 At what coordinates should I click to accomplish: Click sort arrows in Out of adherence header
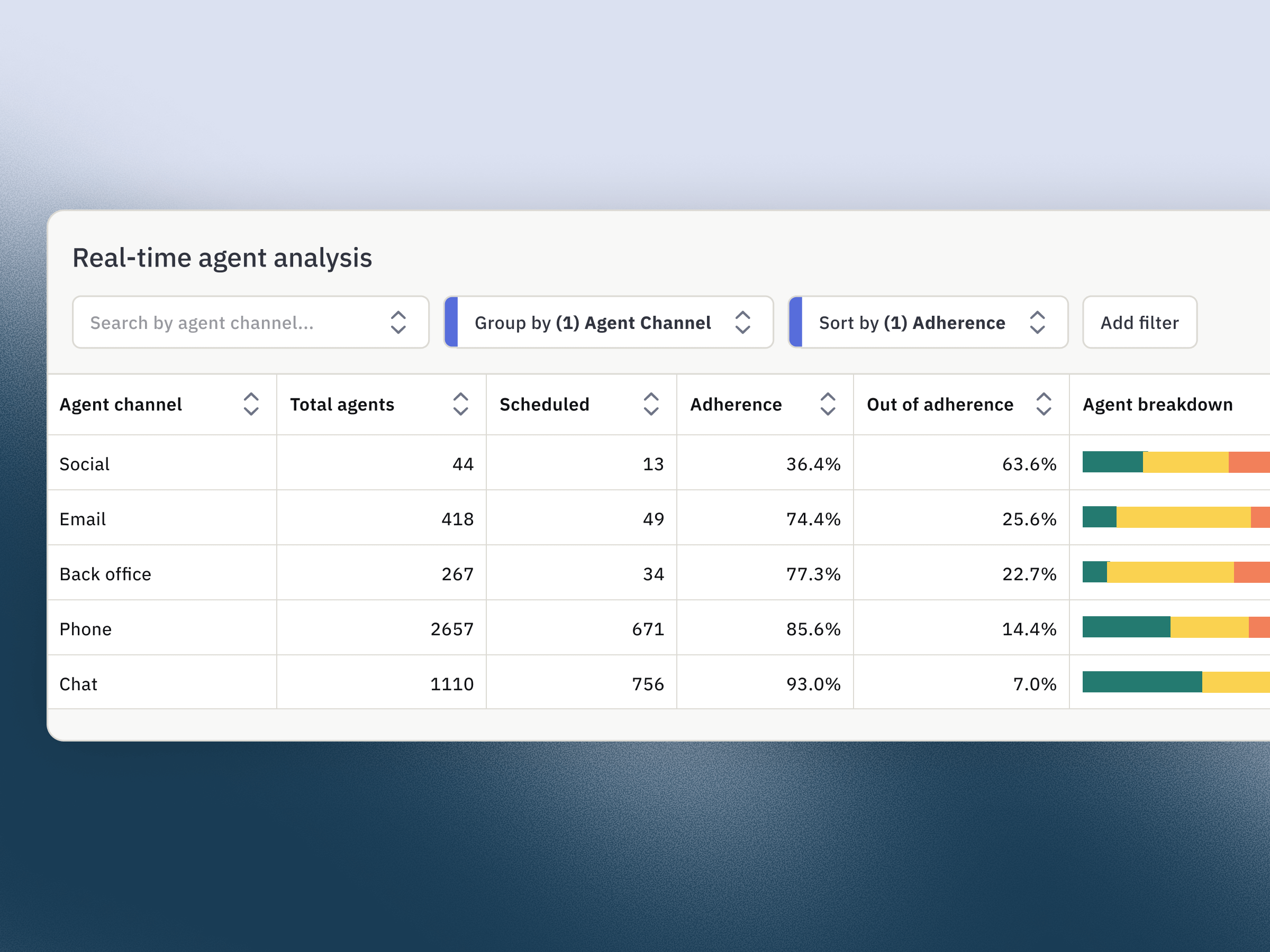[x=1043, y=405]
